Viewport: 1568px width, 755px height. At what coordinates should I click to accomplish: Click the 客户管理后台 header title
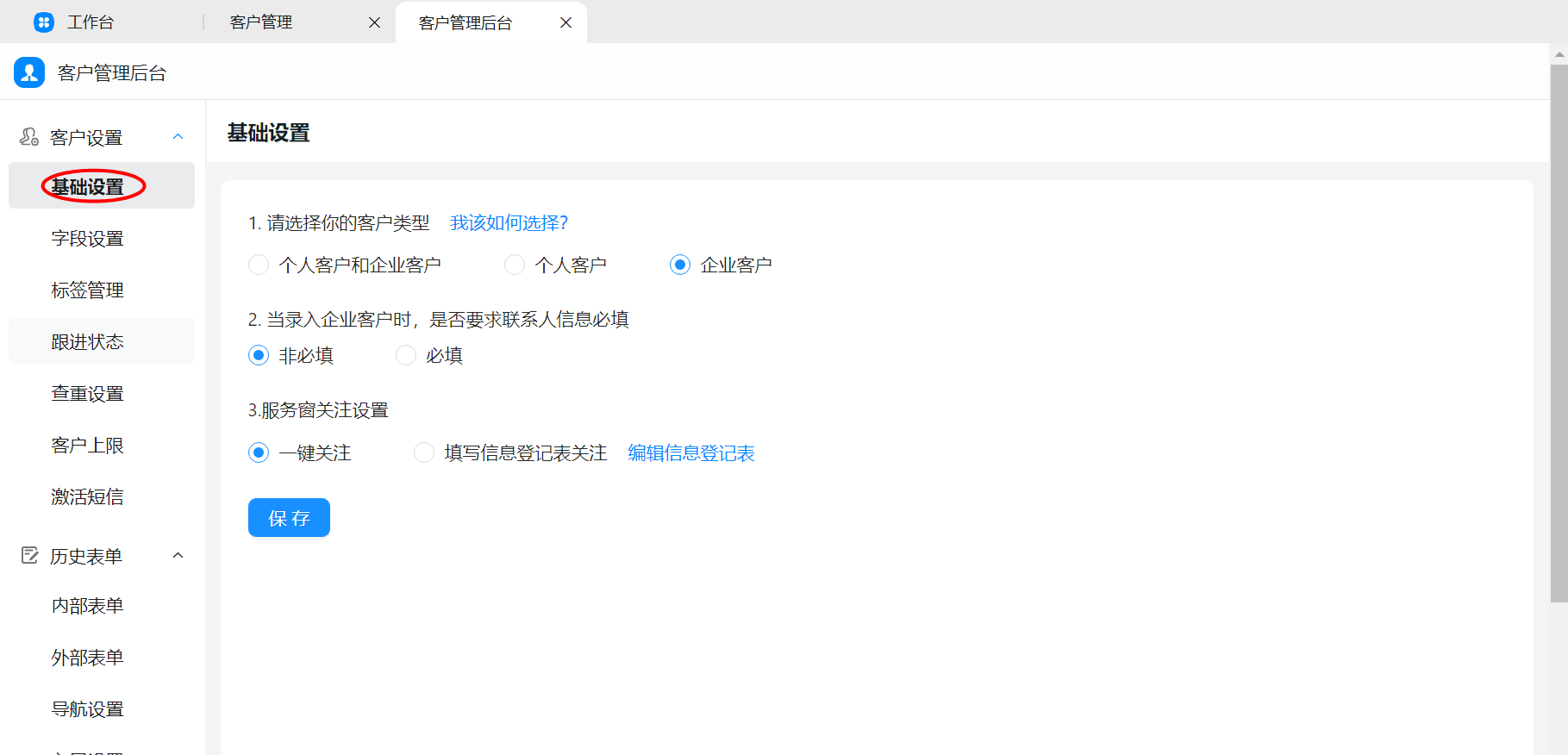point(112,73)
